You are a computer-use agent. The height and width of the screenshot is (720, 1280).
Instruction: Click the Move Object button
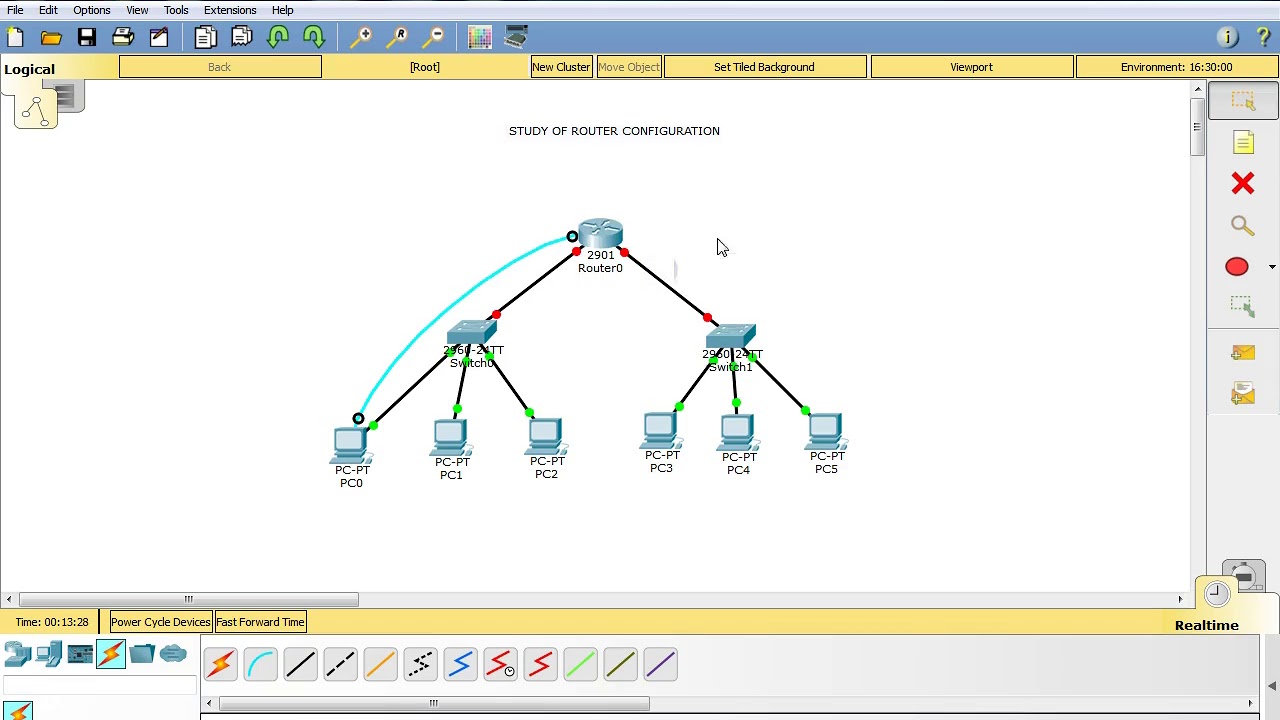point(629,67)
